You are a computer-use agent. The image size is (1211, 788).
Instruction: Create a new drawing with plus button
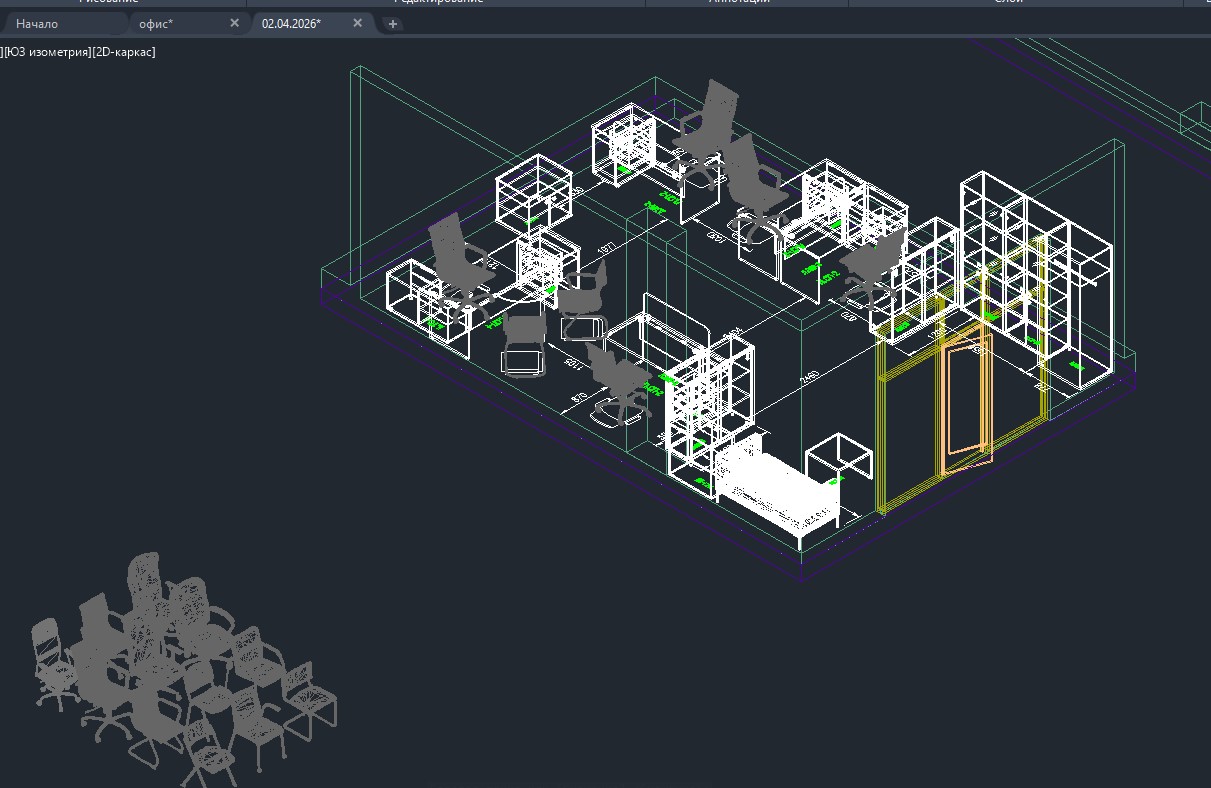tap(393, 24)
